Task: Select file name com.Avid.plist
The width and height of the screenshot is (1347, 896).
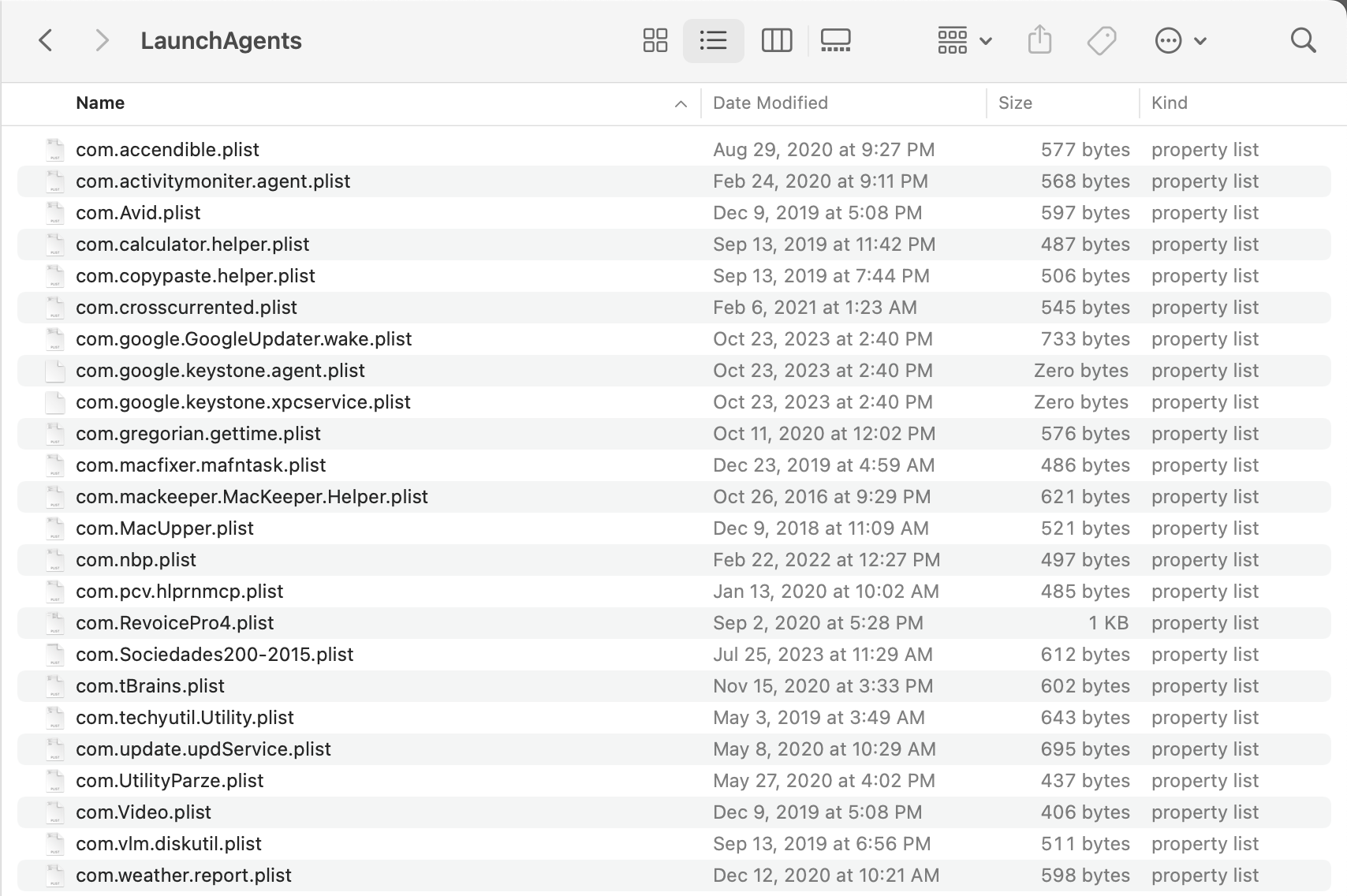Action: pyautogui.click(x=138, y=213)
